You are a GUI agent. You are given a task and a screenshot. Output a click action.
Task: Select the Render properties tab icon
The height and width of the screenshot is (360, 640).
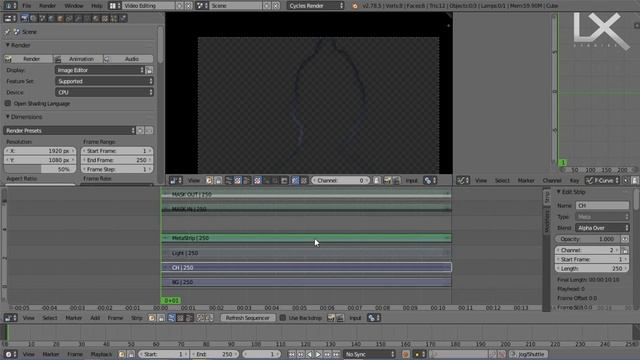24,18
